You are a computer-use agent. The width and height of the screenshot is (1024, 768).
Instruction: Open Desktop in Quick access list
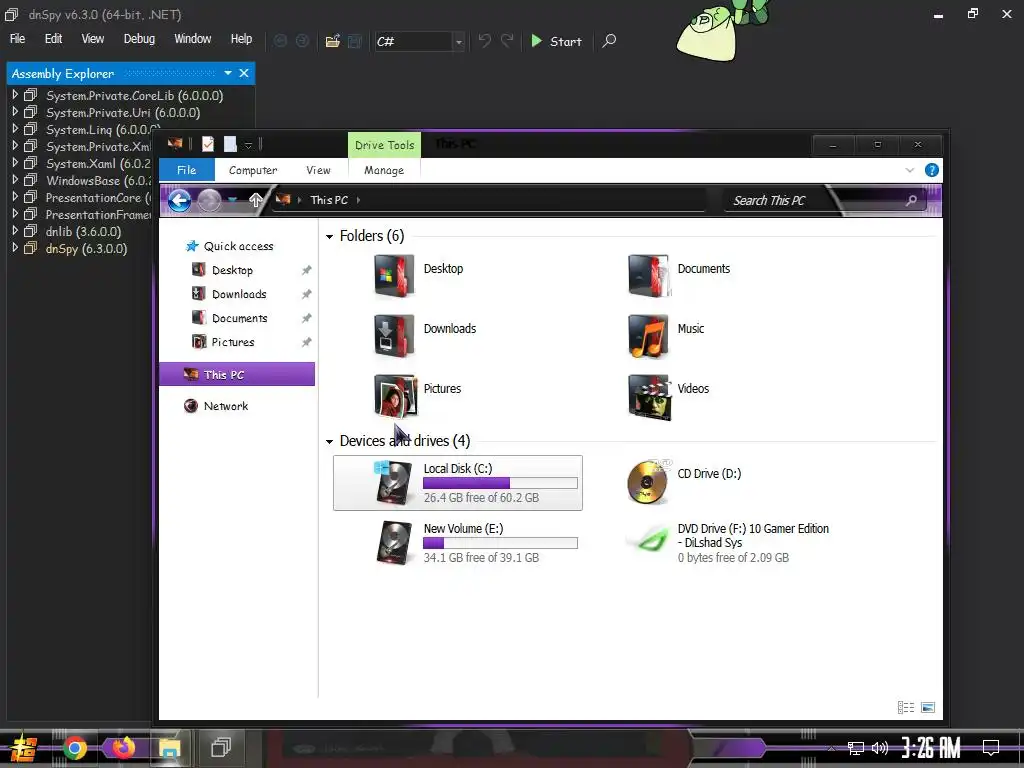pyautogui.click(x=232, y=270)
